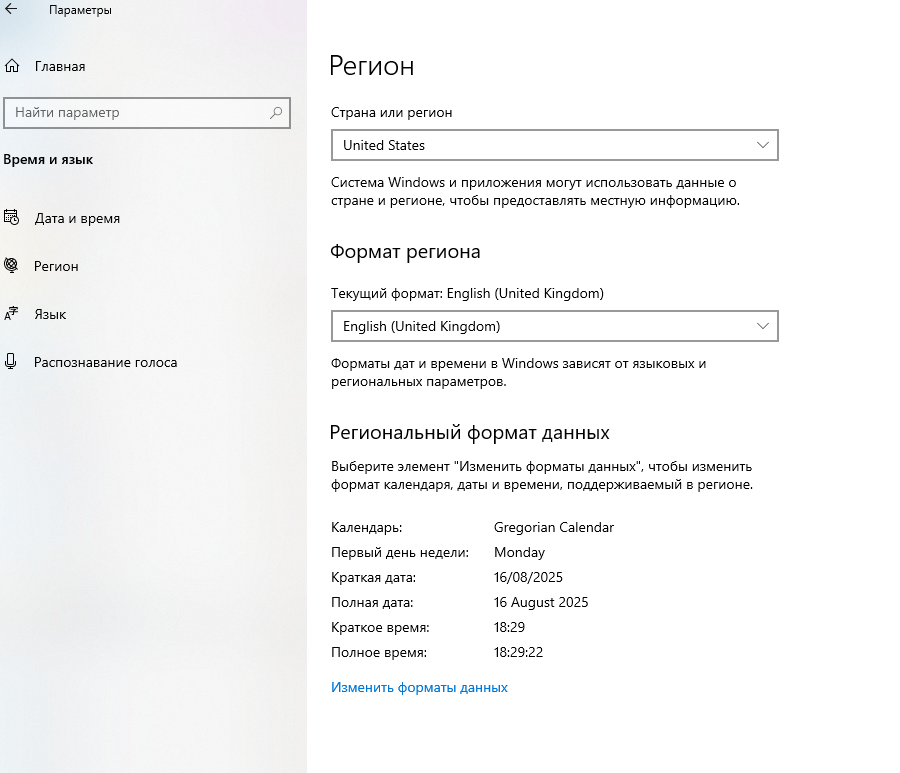Click the chevron of regional format combo box
The width and height of the screenshot is (900, 773).
[763, 326]
